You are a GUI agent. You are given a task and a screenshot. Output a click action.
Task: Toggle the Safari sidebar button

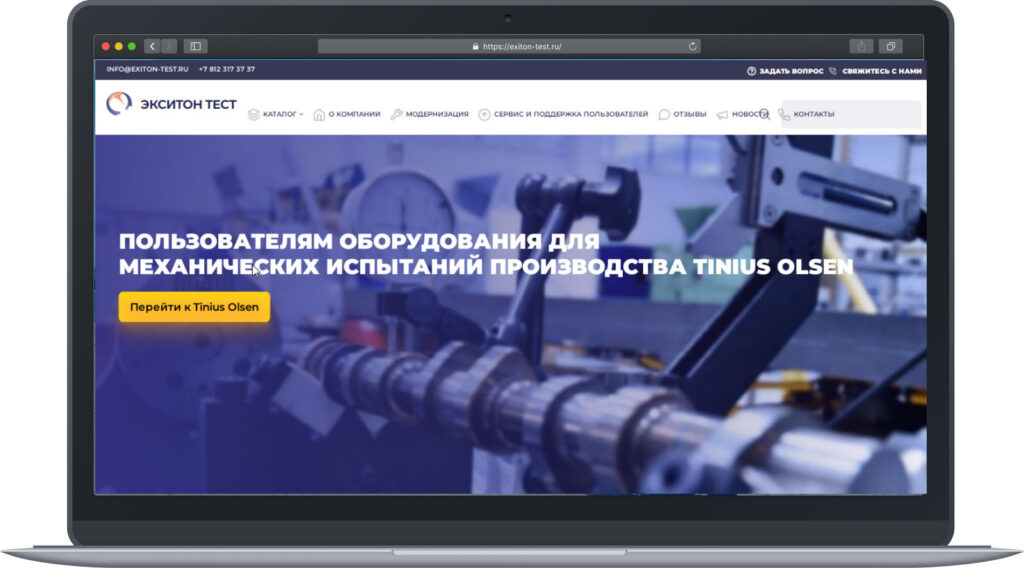coord(195,46)
